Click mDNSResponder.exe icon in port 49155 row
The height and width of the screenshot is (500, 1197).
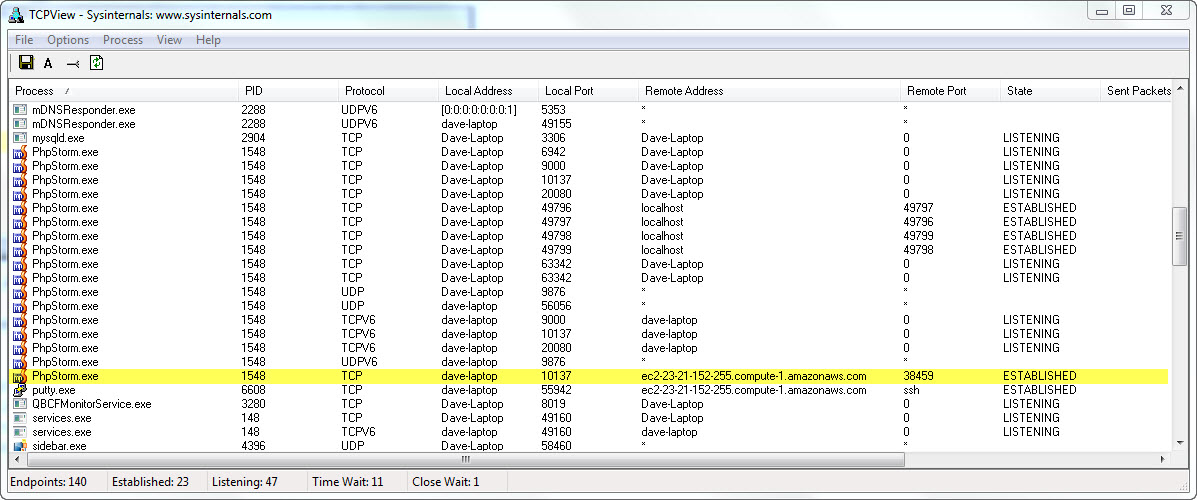point(20,124)
